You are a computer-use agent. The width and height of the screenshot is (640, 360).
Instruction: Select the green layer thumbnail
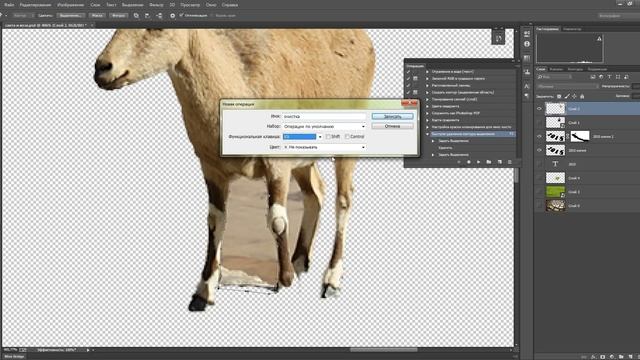555,191
